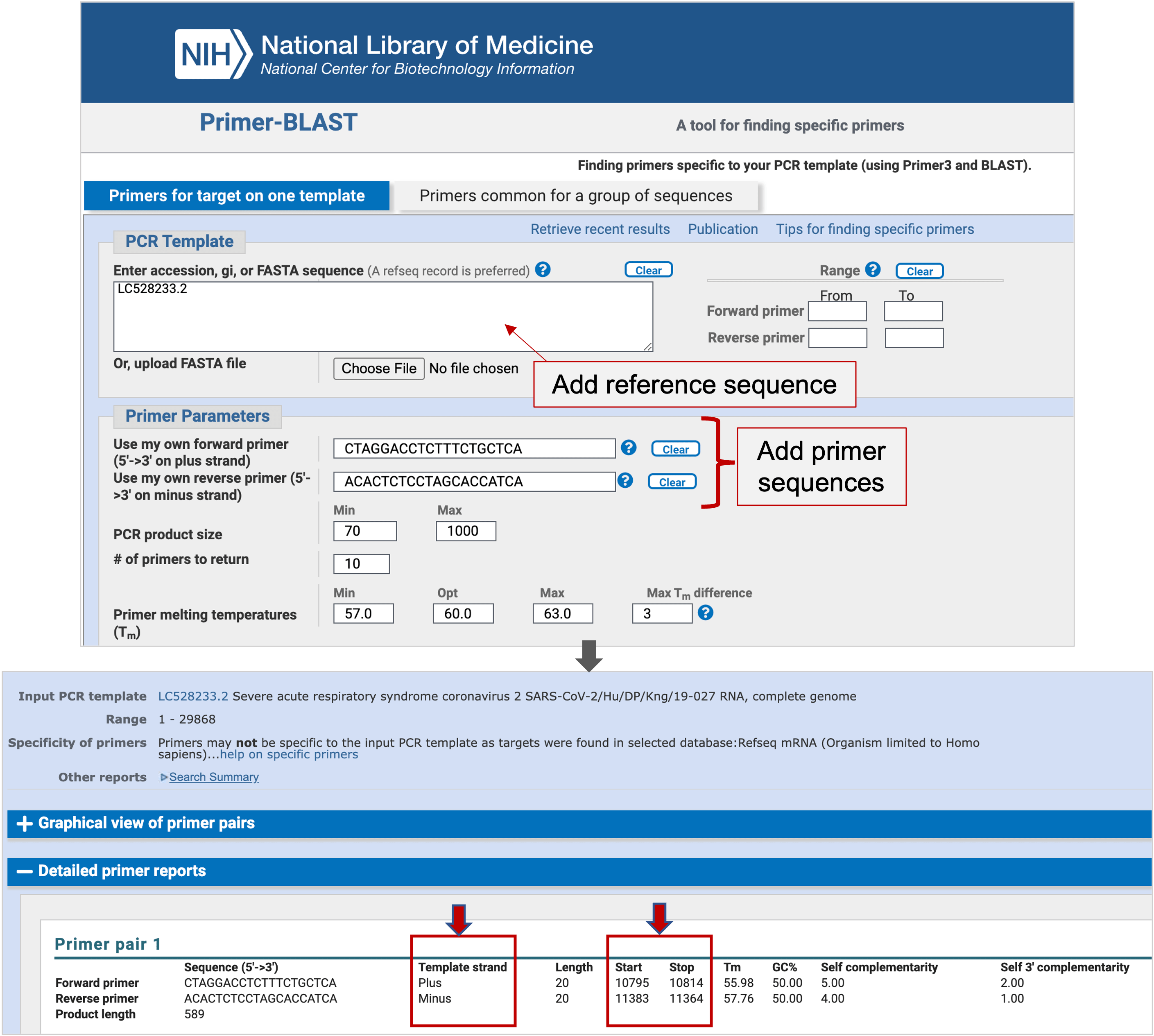Click help icon beside forward primer field
This screenshot has height=1036, width=1154.
(x=628, y=448)
